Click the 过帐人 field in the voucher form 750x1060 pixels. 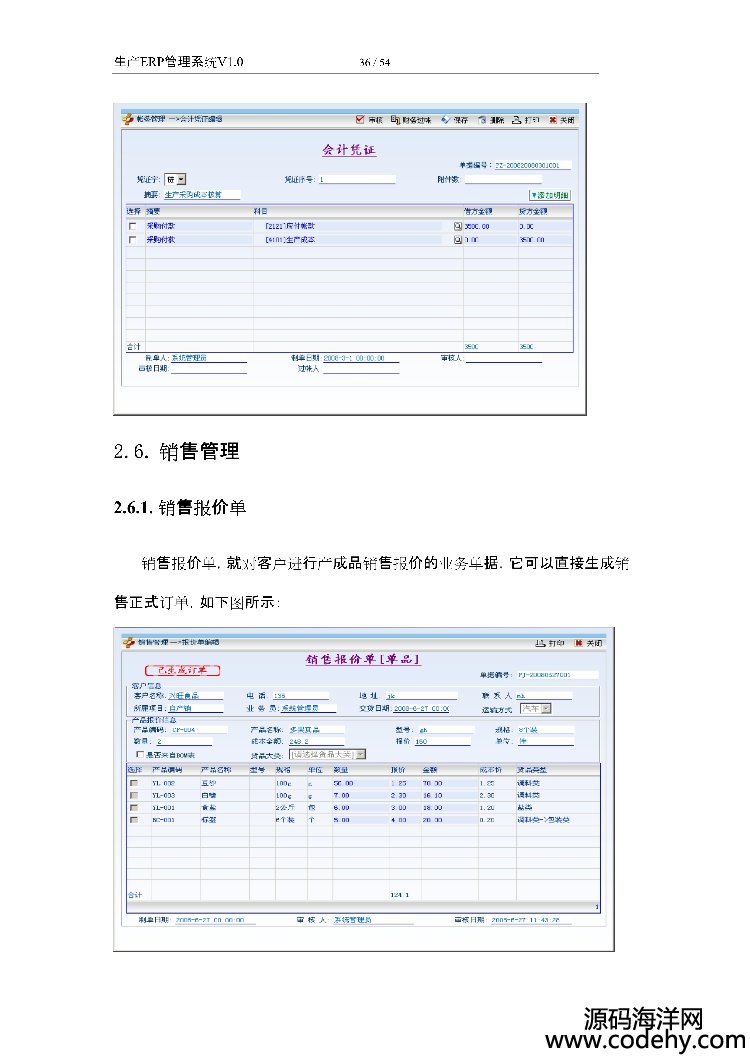pyautogui.click(x=360, y=369)
